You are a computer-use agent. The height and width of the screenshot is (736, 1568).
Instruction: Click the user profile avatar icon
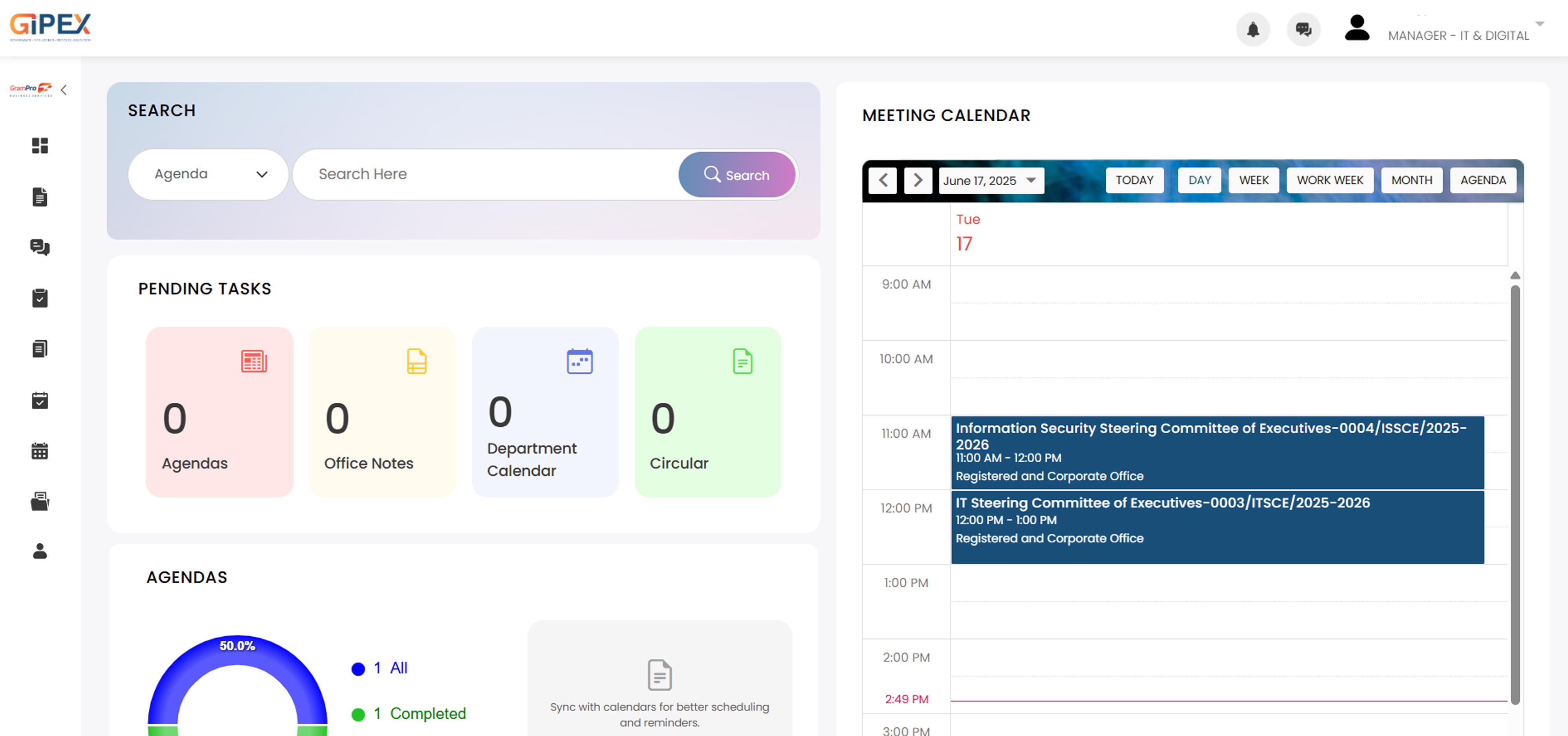click(x=1356, y=28)
